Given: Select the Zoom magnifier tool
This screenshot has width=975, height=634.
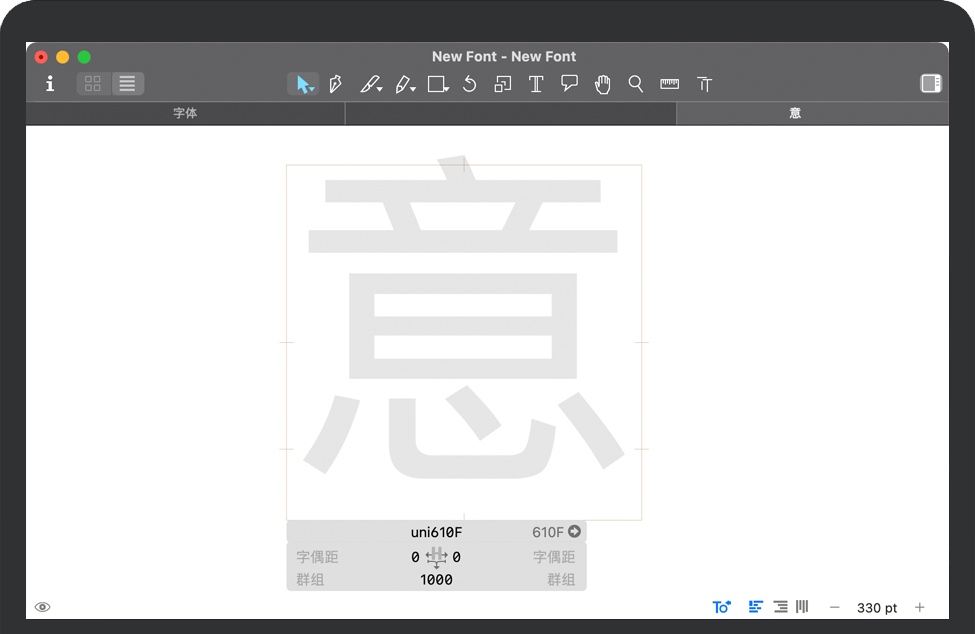Looking at the screenshot, I should click(x=635, y=84).
